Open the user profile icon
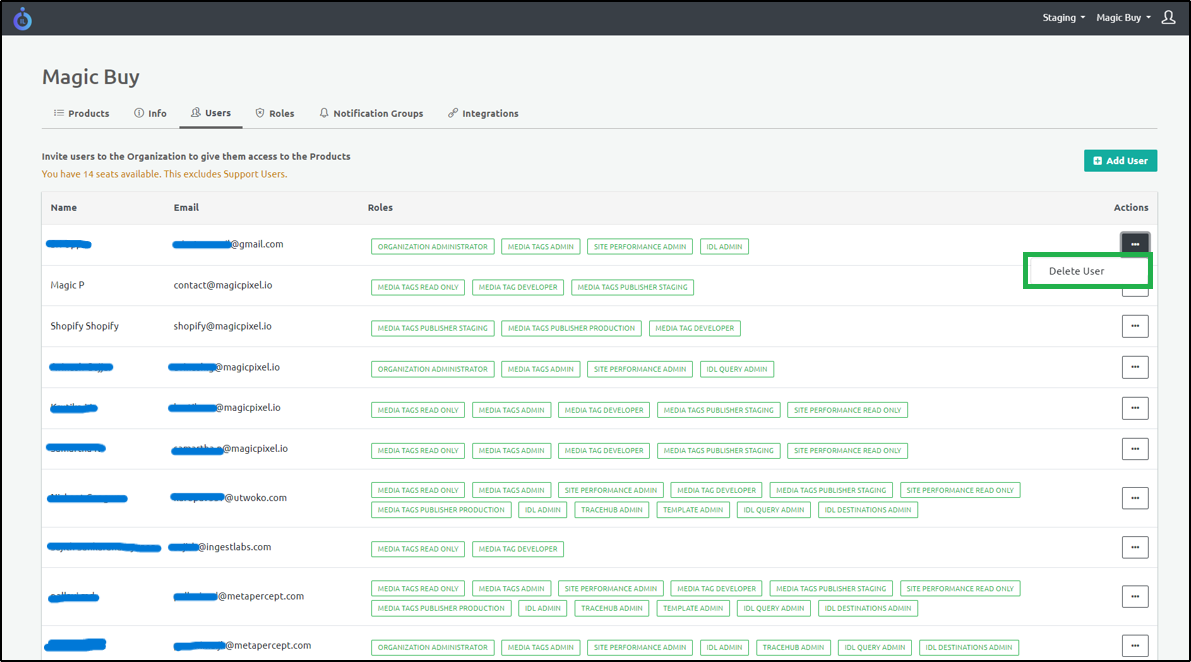This screenshot has height=662, width=1191. click(x=1168, y=18)
